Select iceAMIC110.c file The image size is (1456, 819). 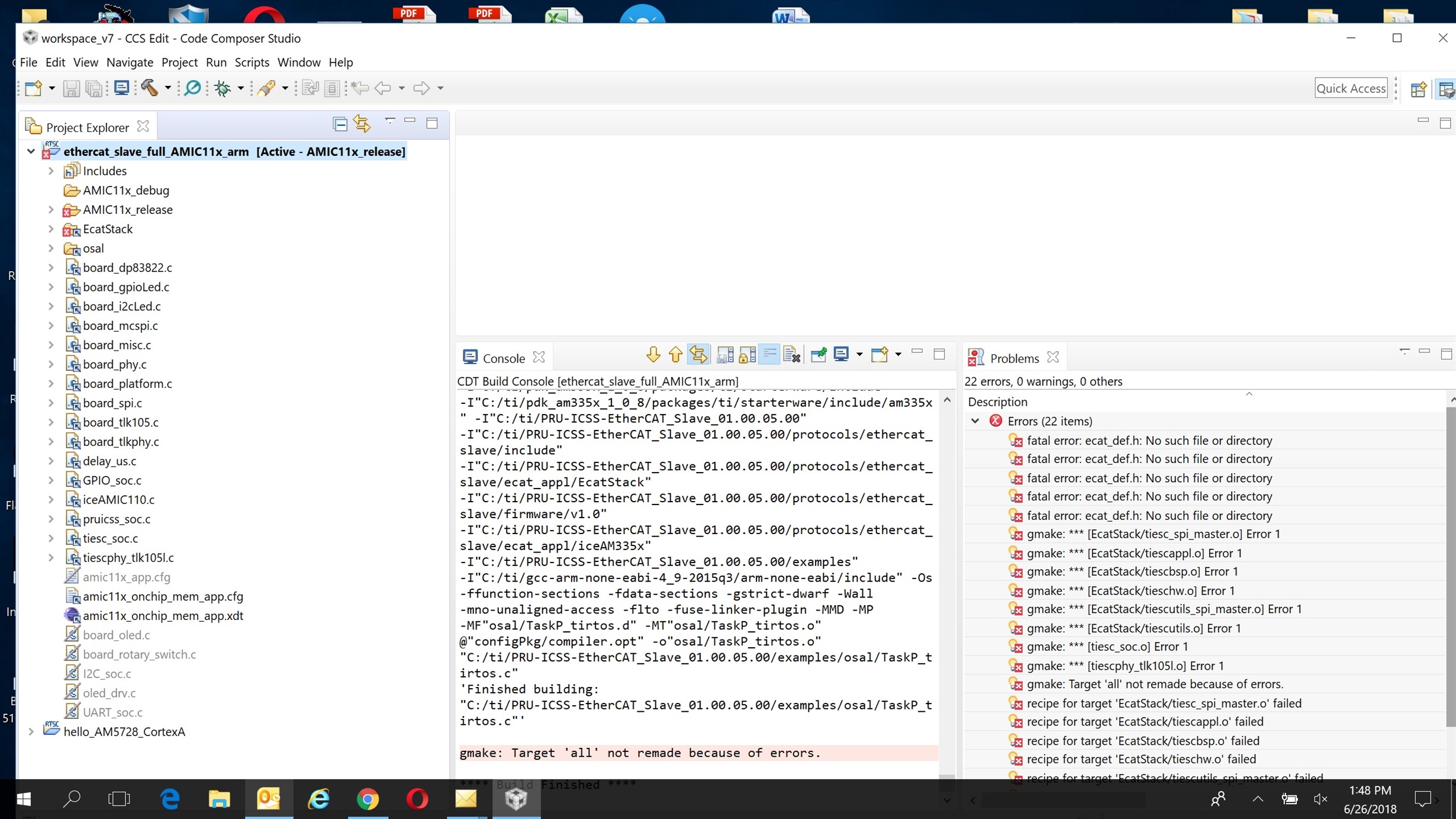pyautogui.click(x=118, y=500)
